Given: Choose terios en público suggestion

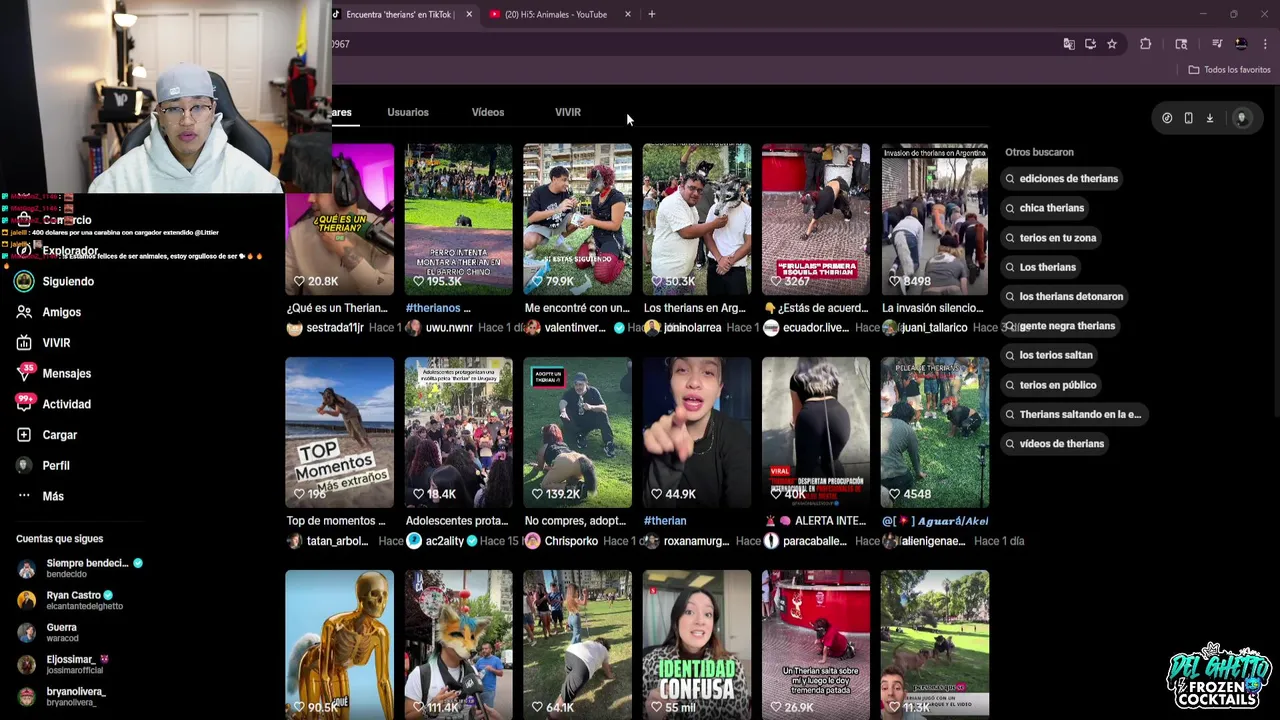Looking at the screenshot, I should click(1050, 385).
